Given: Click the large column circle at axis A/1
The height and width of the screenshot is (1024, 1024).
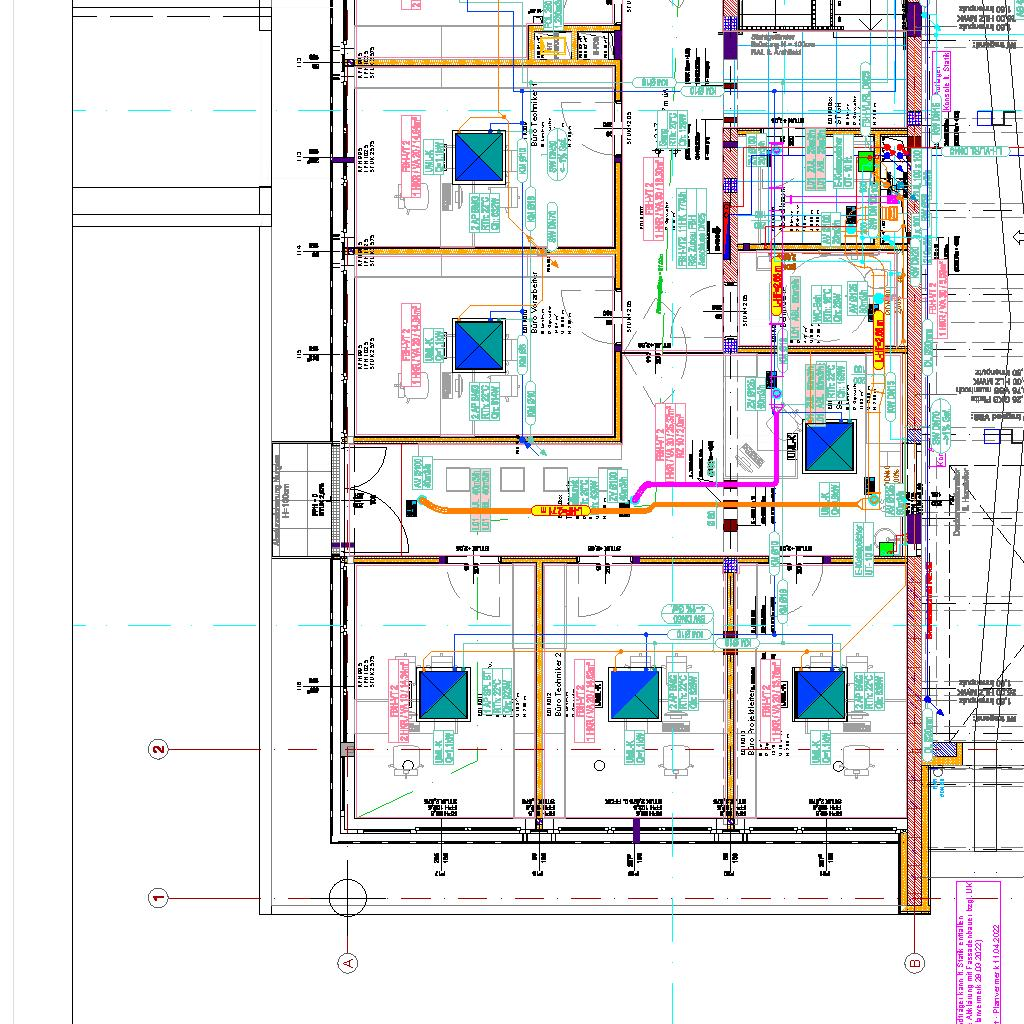Looking at the screenshot, I should (348, 898).
